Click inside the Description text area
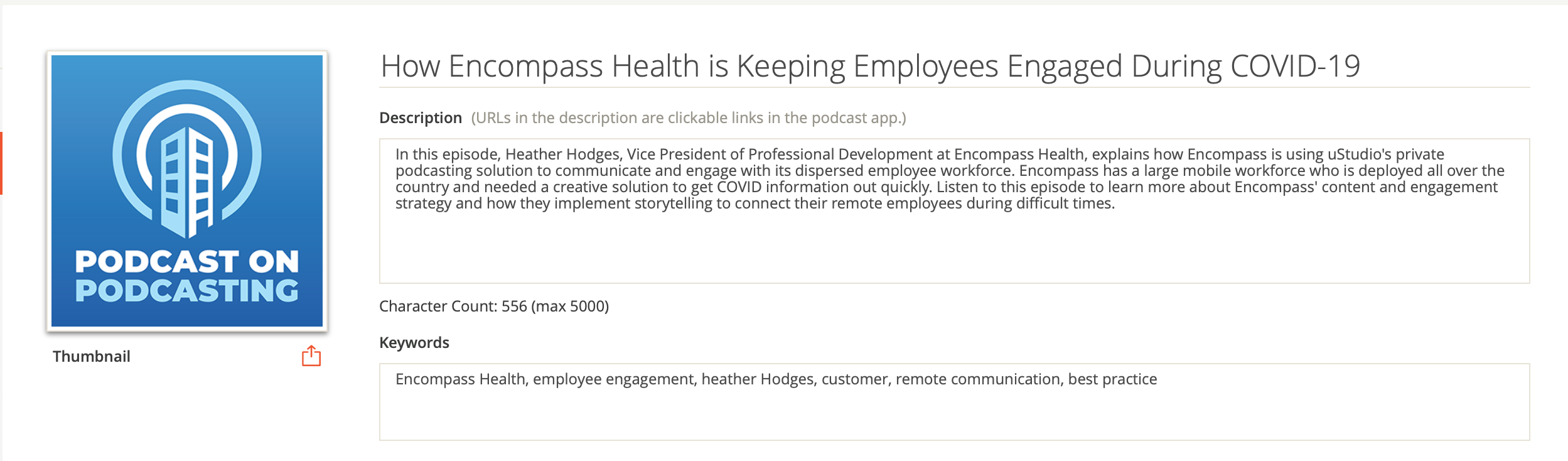The height and width of the screenshot is (461, 1568). [x=954, y=245]
